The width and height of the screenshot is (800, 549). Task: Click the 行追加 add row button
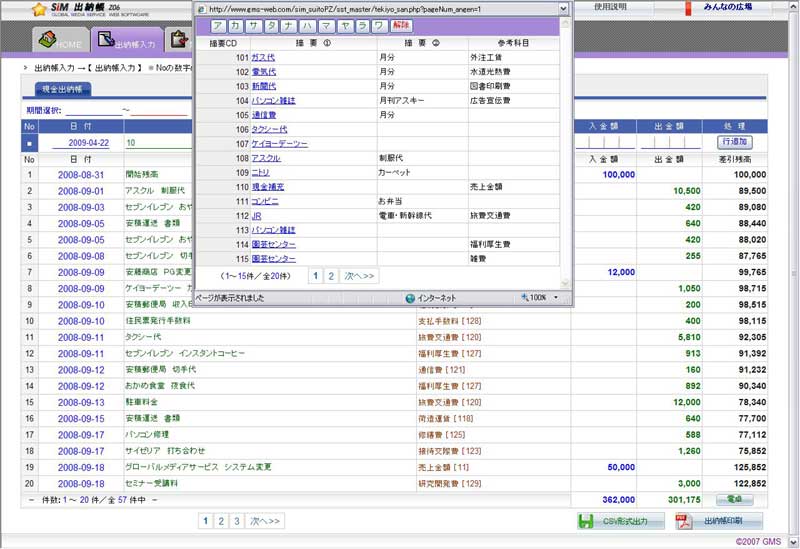(734, 143)
